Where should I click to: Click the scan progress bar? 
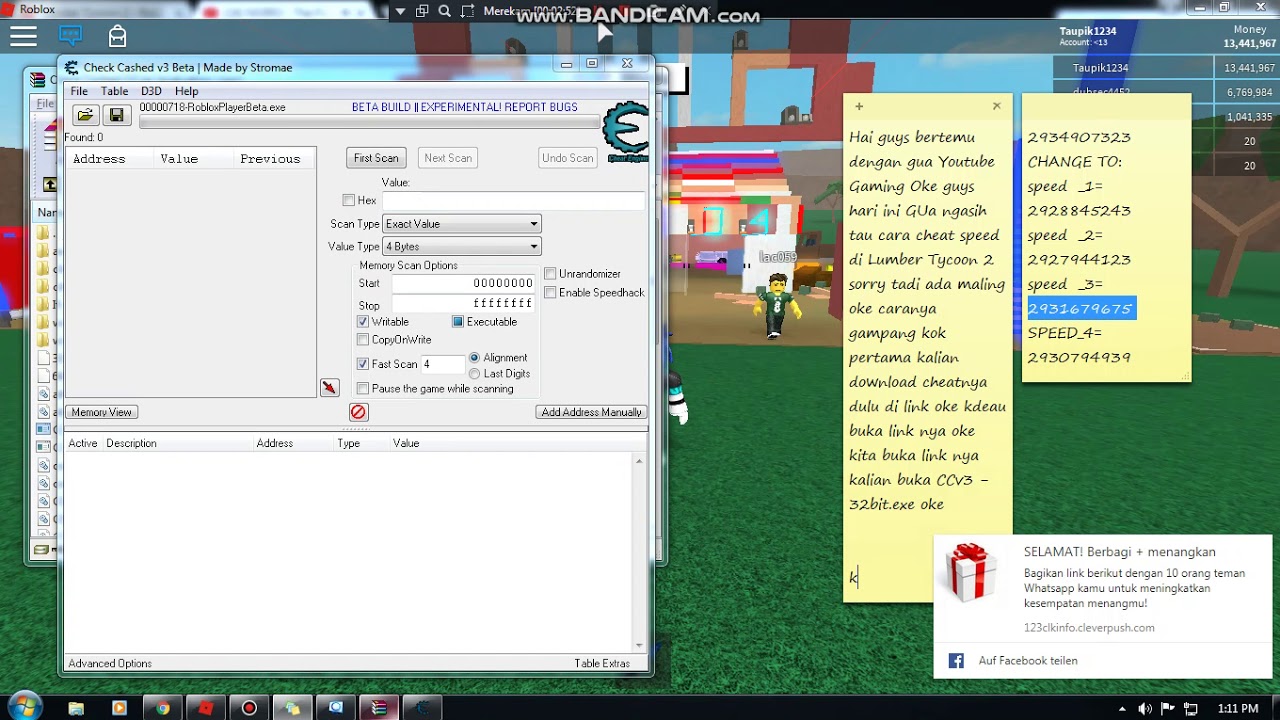[368, 123]
